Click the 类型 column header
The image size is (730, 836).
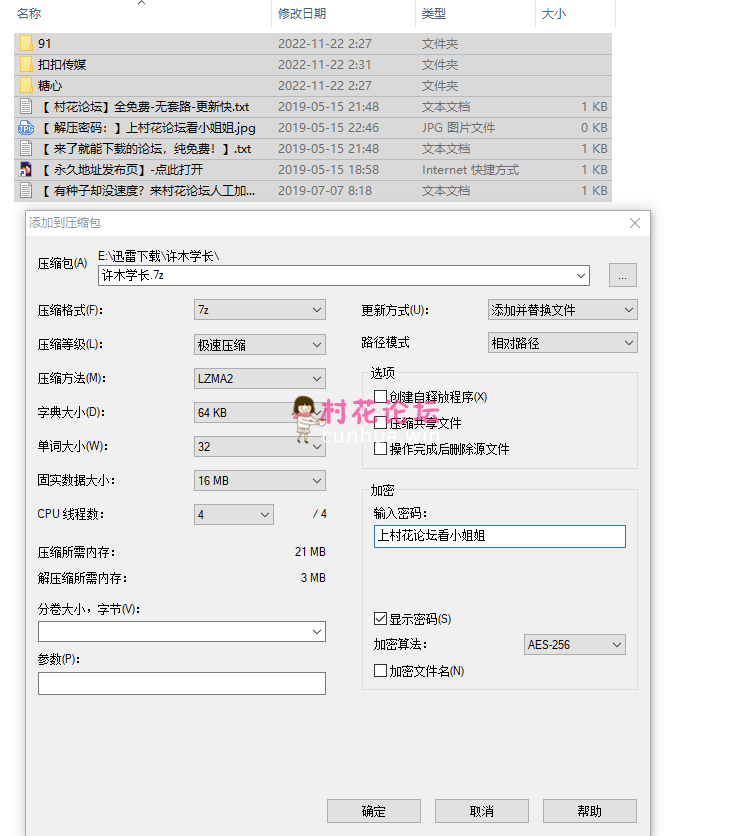tap(434, 14)
